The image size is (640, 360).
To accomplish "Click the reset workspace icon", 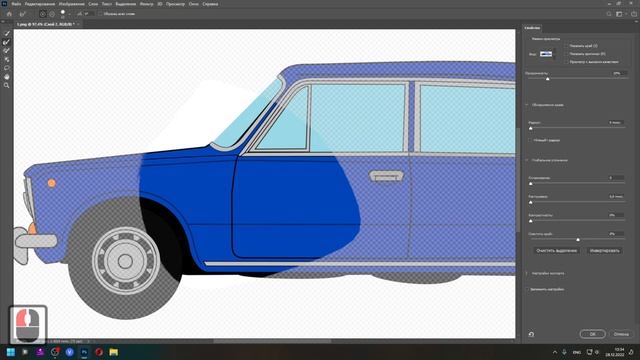I will pos(531,334).
